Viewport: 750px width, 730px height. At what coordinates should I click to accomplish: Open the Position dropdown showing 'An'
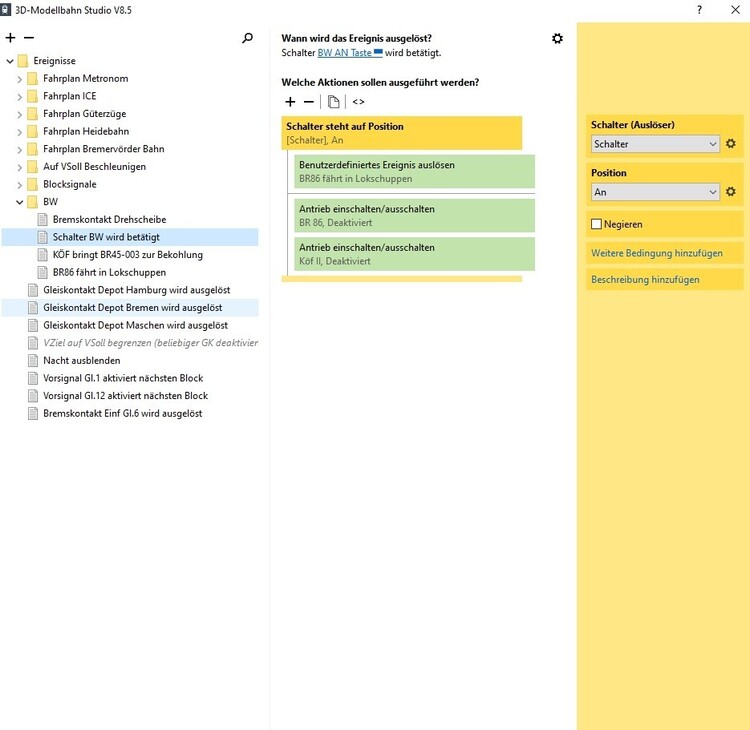pos(655,192)
